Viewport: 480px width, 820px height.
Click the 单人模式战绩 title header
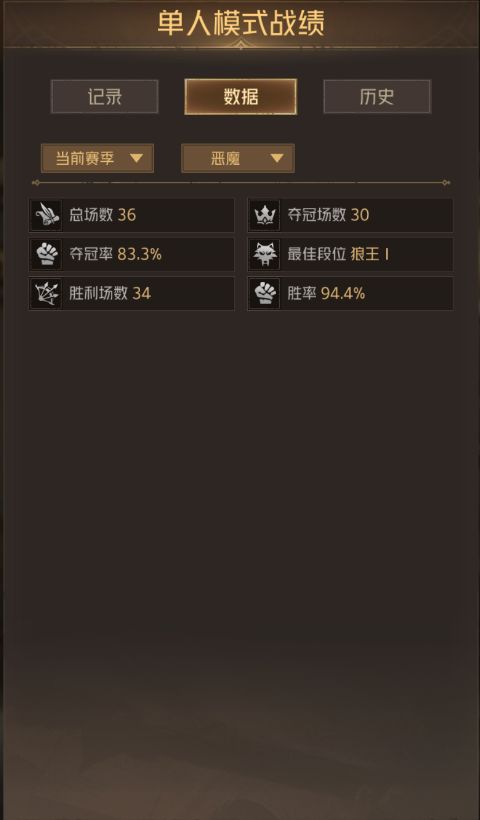[x=241, y=24]
